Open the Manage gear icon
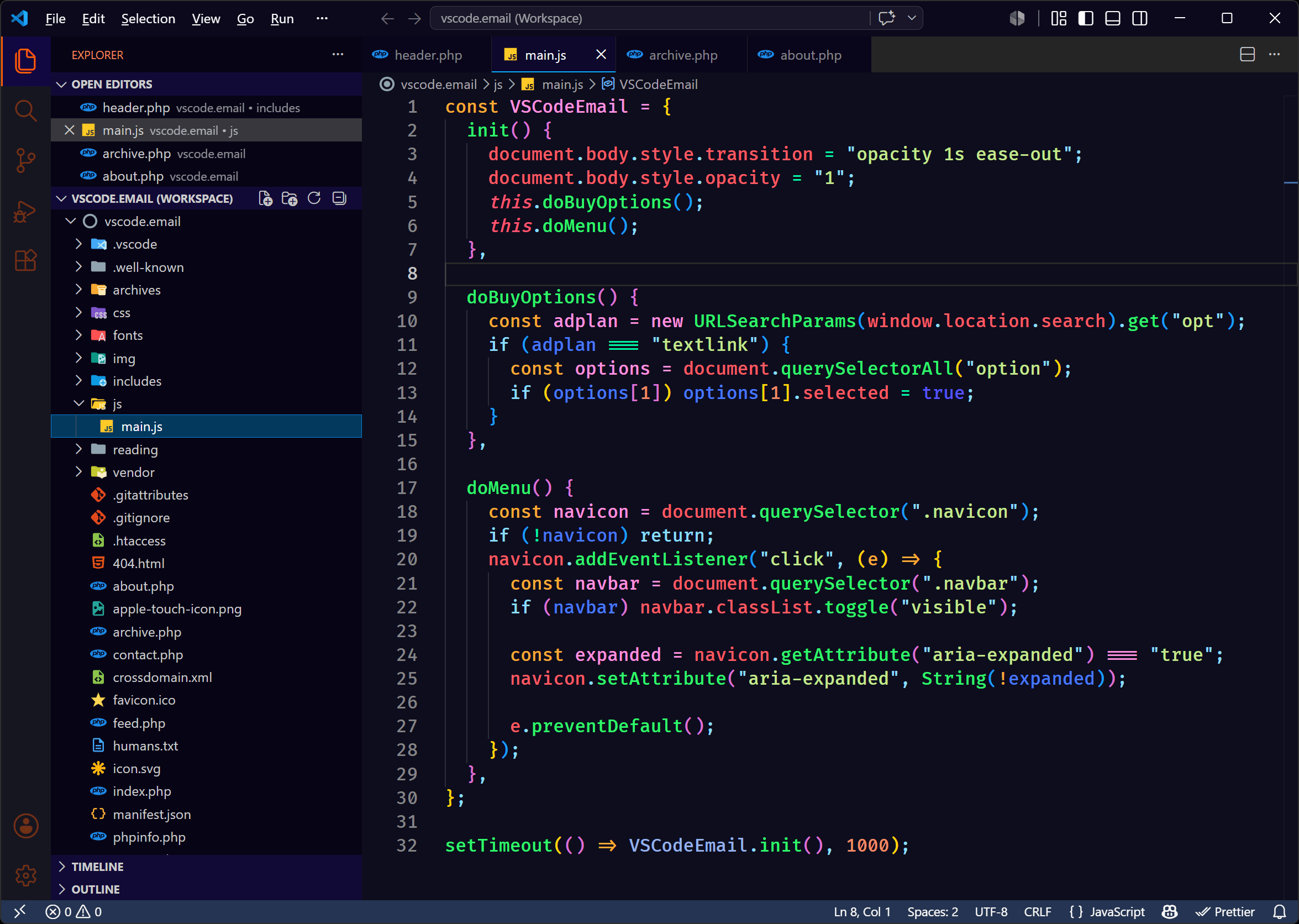1299x924 pixels. click(25, 875)
